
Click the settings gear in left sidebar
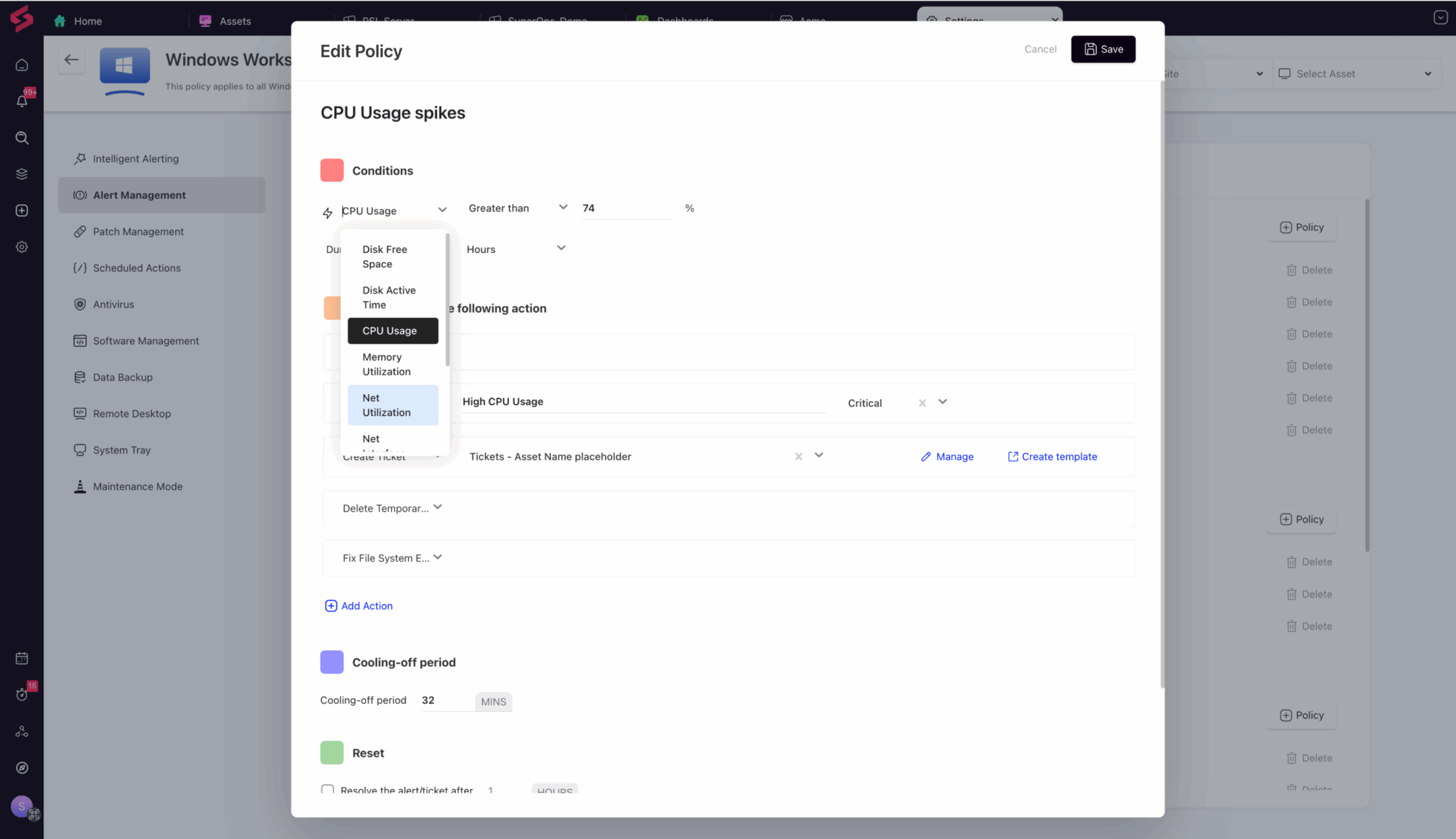pyautogui.click(x=22, y=247)
